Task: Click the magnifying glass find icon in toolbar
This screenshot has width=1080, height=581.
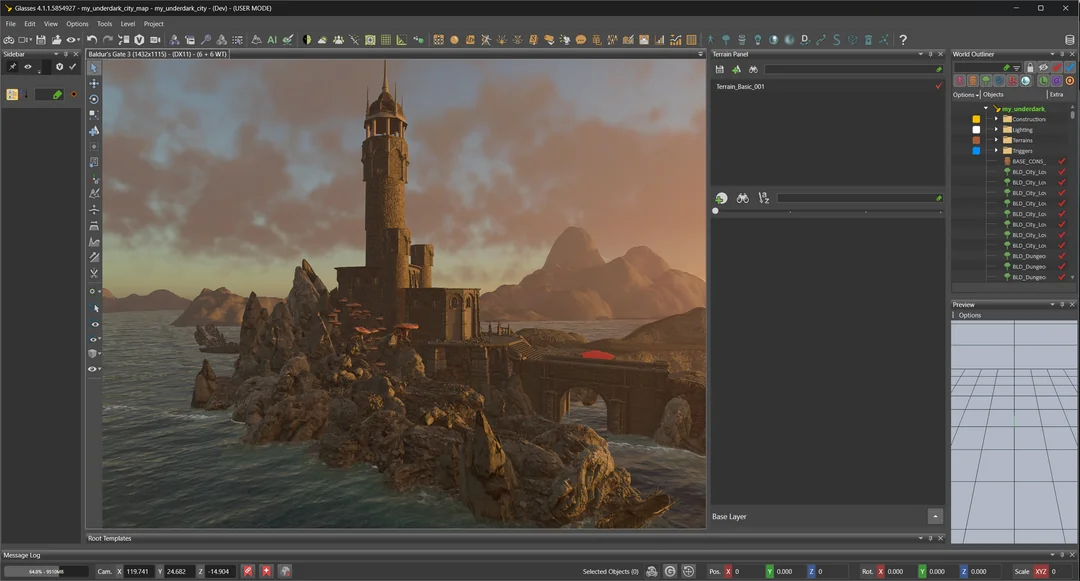Action: (205, 40)
